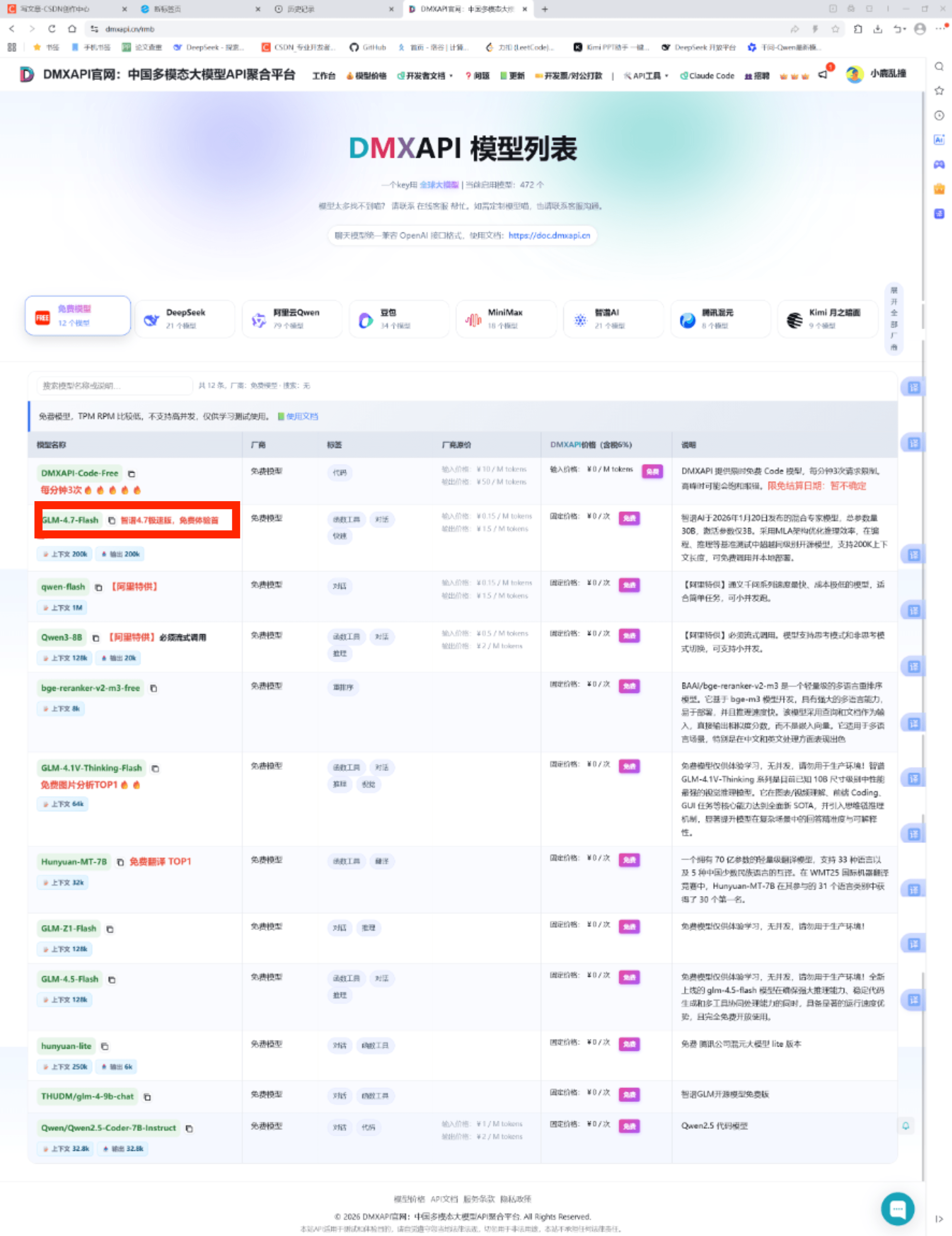Reload the page with refresh icon
The height and width of the screenshot is (1236, 952).
click(x=52, y=29)
